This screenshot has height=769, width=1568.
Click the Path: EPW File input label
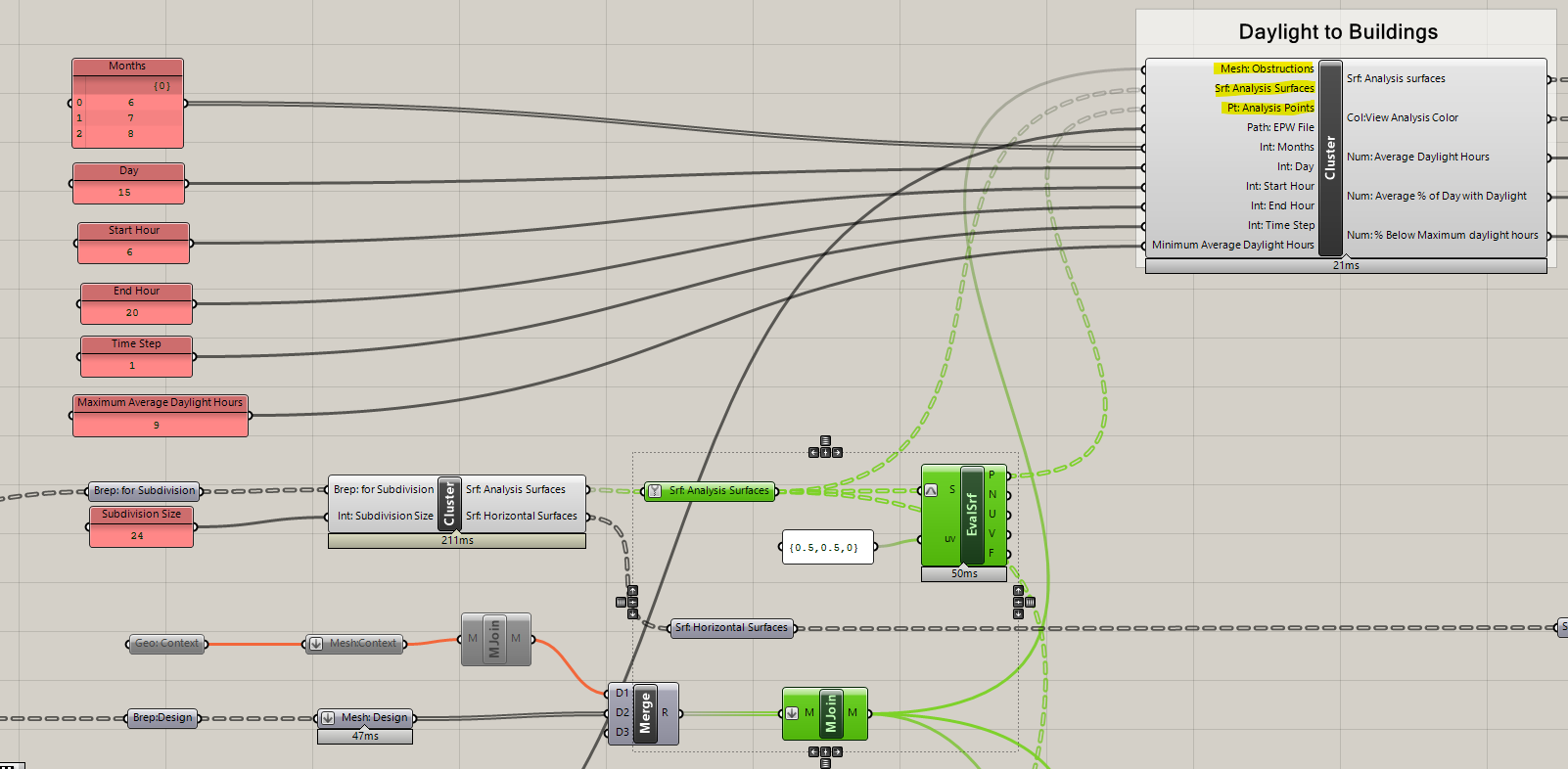coord(1280,128)
